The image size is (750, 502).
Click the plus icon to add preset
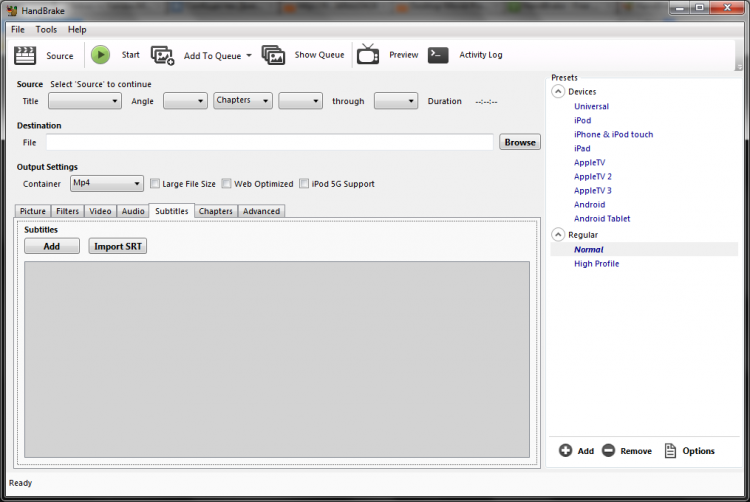[x=565, y=450]
